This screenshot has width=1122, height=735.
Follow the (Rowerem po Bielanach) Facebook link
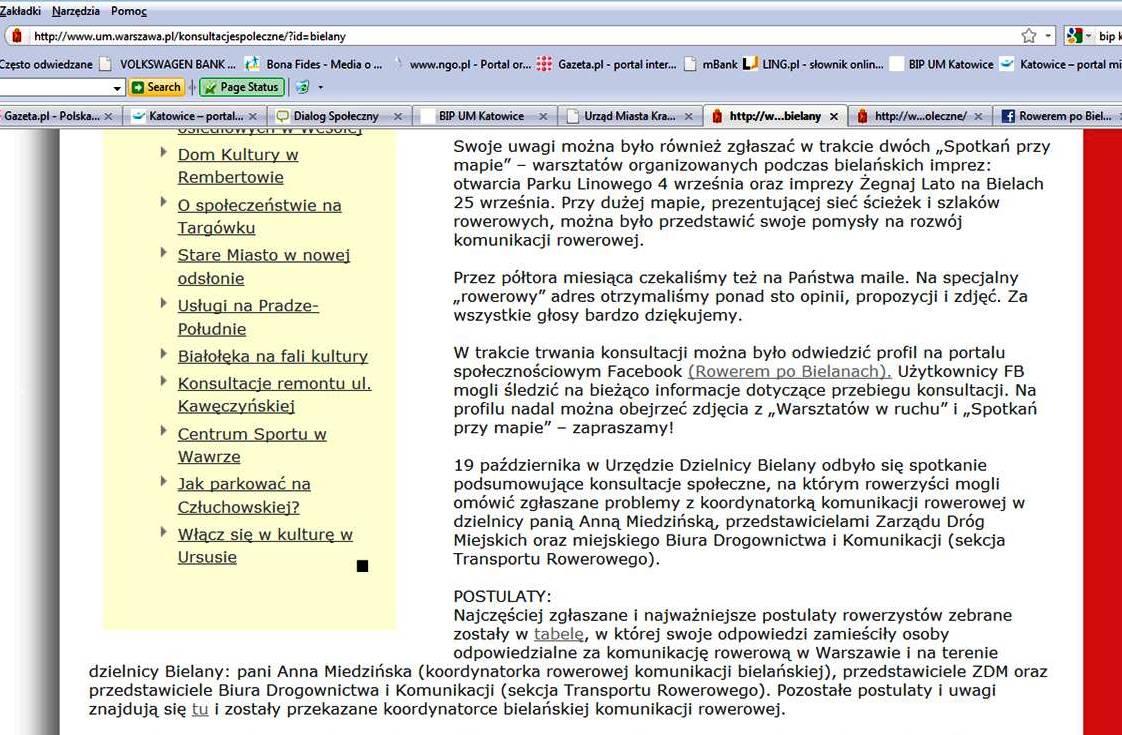coord(789,371)
